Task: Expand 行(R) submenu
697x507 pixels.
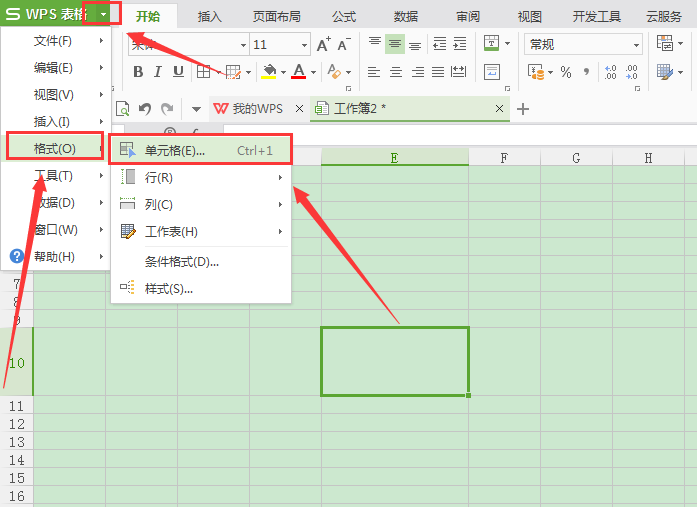Action: [201, 178]
